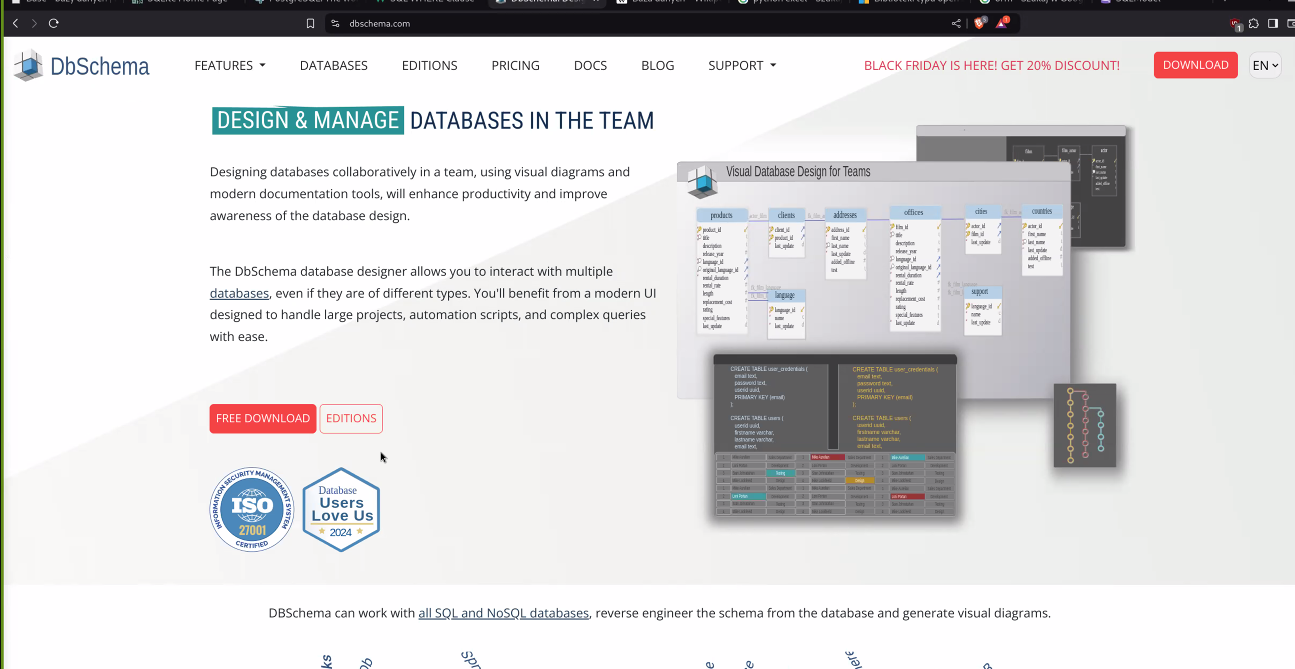Click the "DESIGN & MANAGE" highlighted heading text

[308, 121]
